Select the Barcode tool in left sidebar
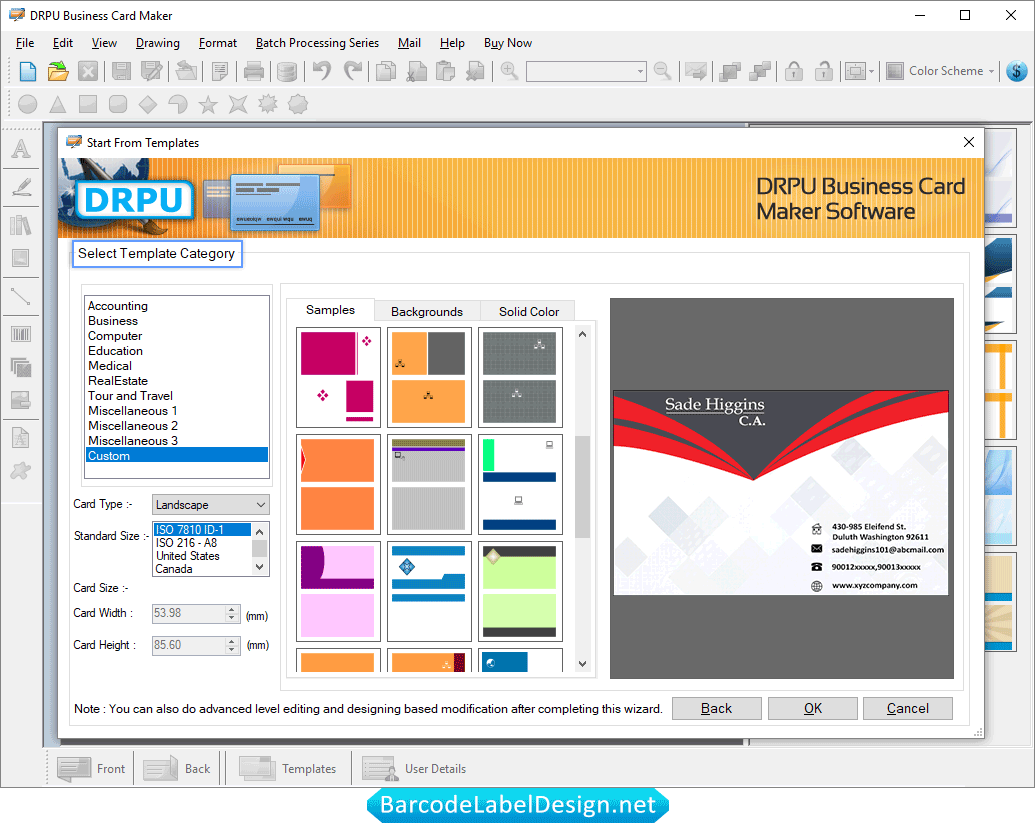The width and height of the screenshot is (1035, 823). pos(21,334)
